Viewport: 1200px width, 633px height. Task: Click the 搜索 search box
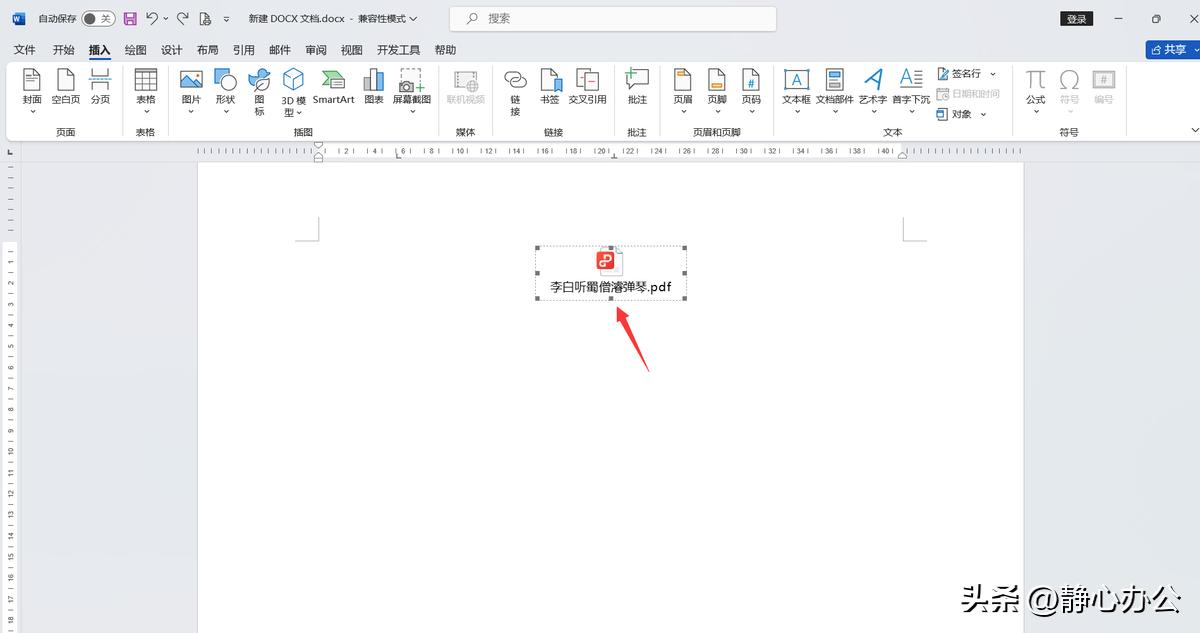tap(612, 19)
